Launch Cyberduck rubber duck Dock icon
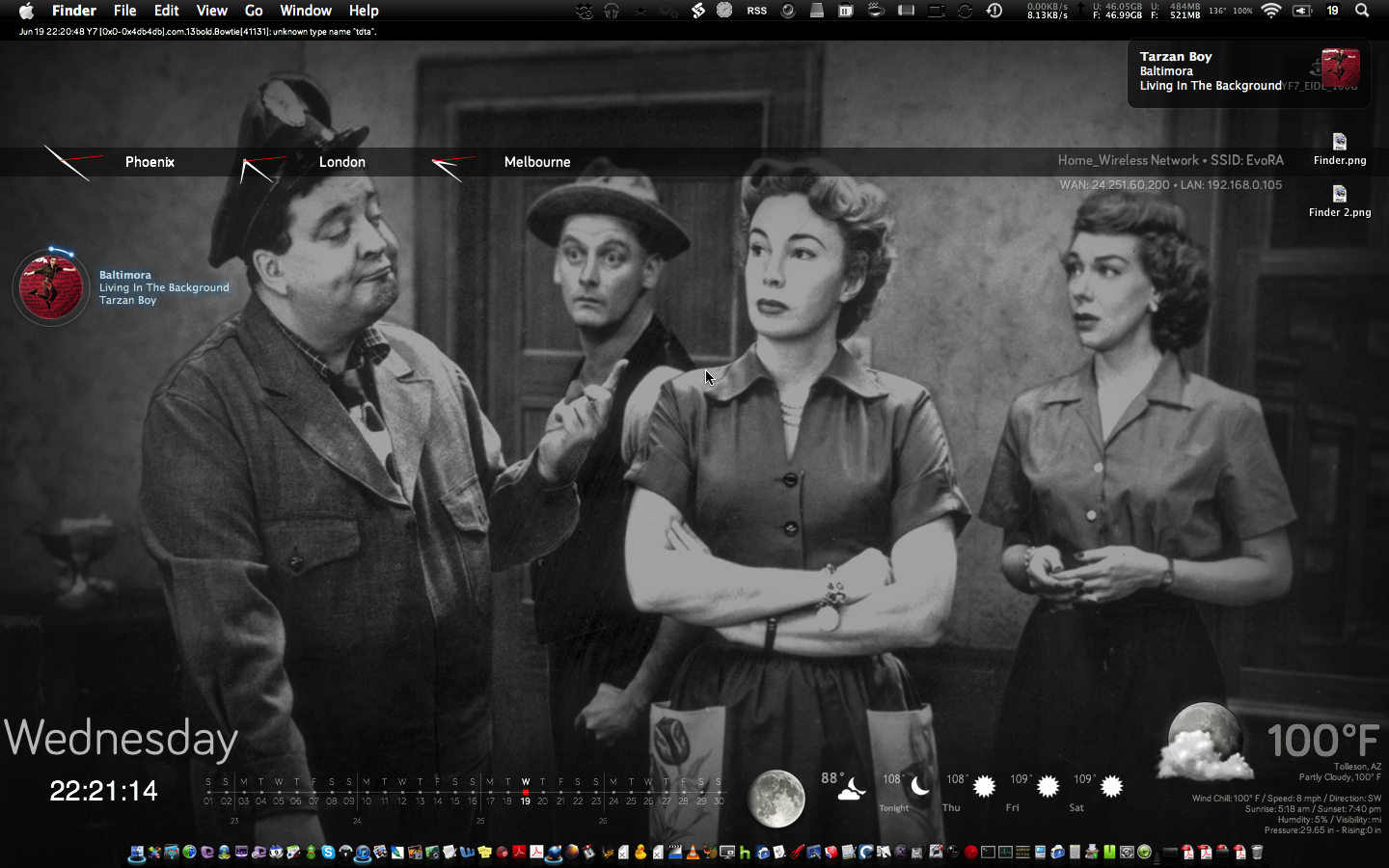 pyautogui.click(x=640, y=852)
